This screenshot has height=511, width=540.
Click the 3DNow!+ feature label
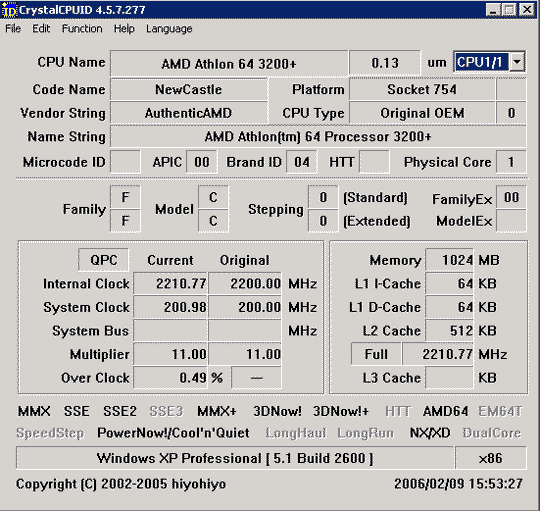[x=341, y=411]
